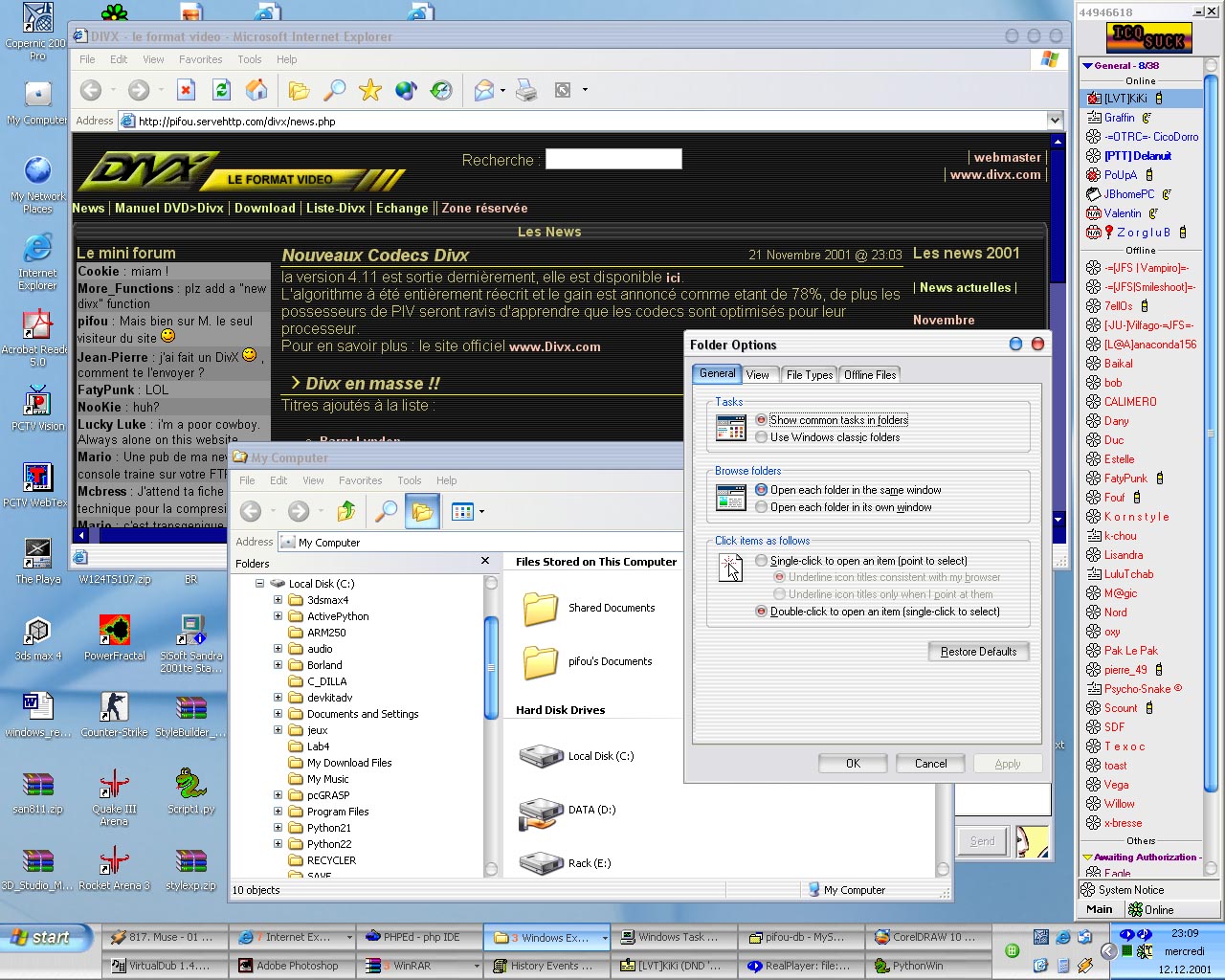Click Restore Defaults button
Viewport: 1225px width, 980px height.
(978, 652)
